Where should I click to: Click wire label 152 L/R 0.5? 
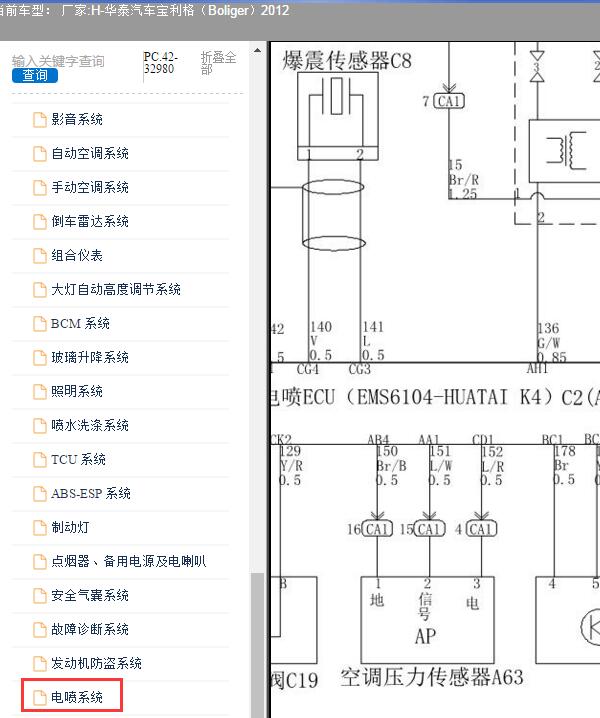(492, 466)
